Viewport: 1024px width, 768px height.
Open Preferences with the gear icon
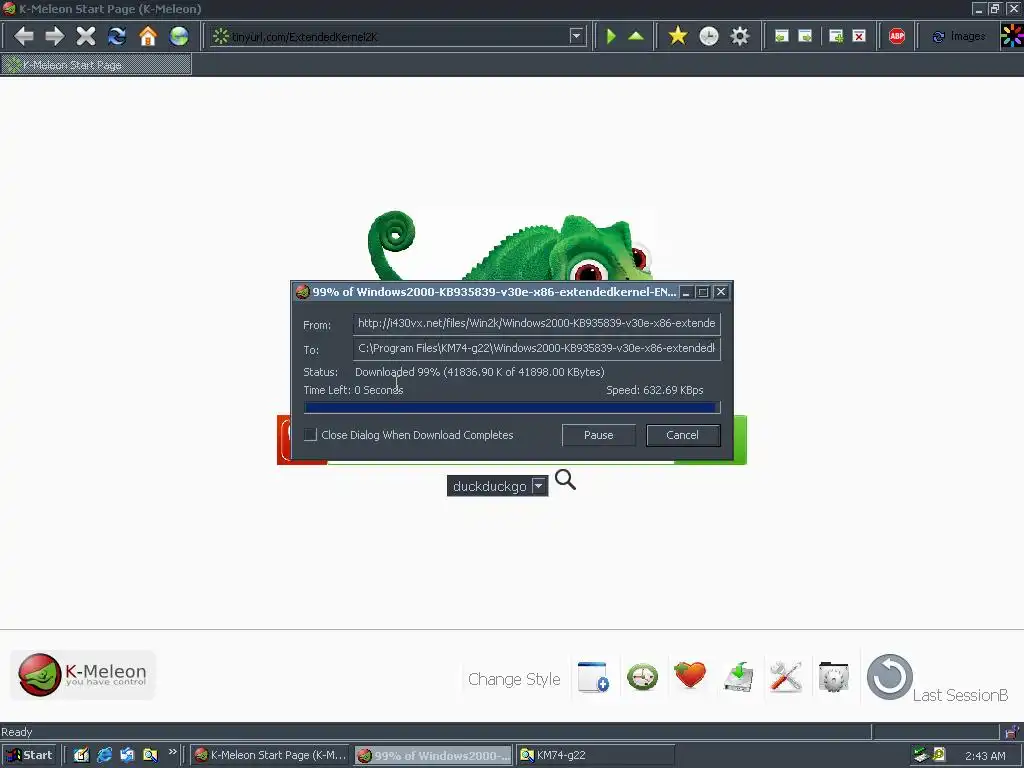coord(740,36)
